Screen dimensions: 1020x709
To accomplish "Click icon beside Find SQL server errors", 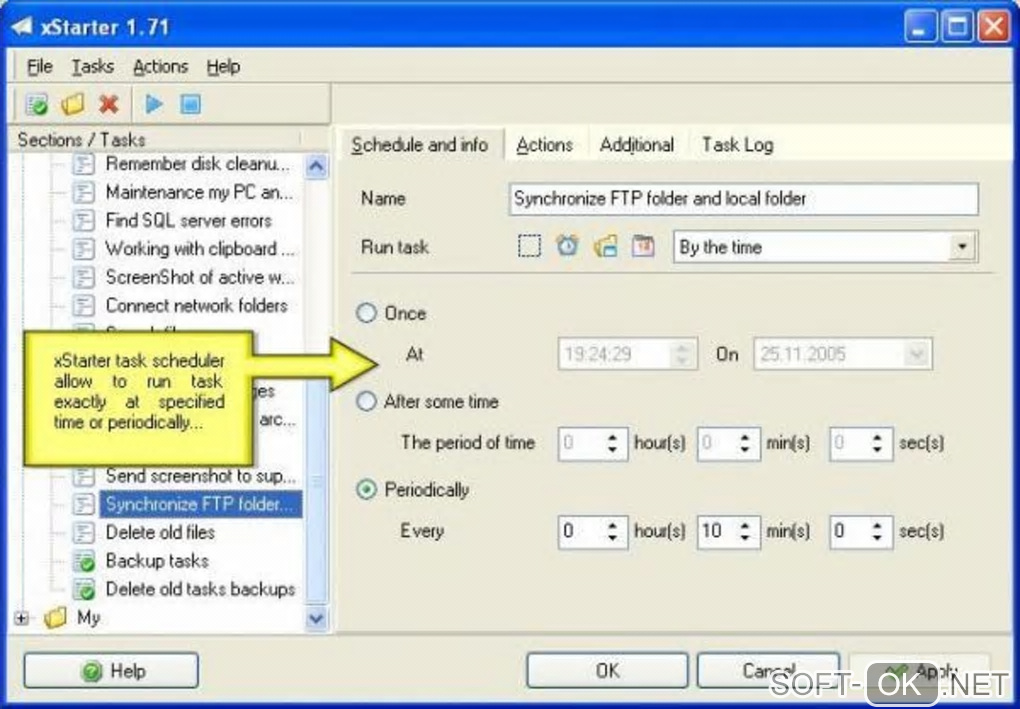I will click(83, 221).
